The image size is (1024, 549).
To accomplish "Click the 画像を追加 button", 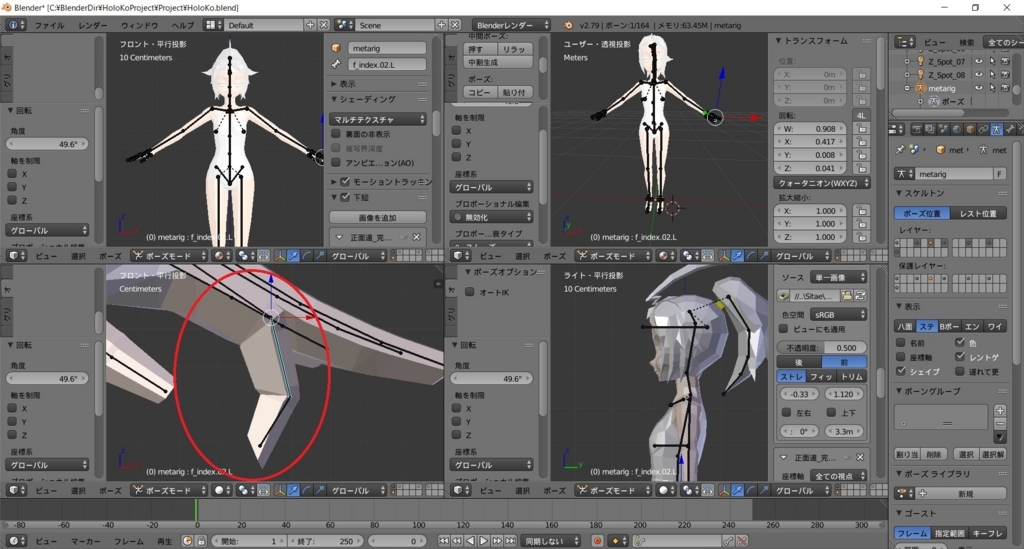I will tap(377, 217).
